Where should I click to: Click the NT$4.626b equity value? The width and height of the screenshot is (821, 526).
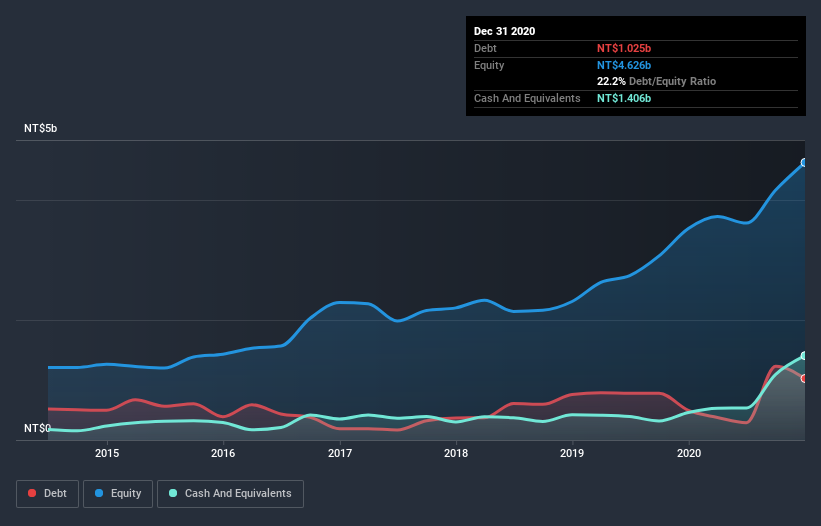(x=624, y=65)
